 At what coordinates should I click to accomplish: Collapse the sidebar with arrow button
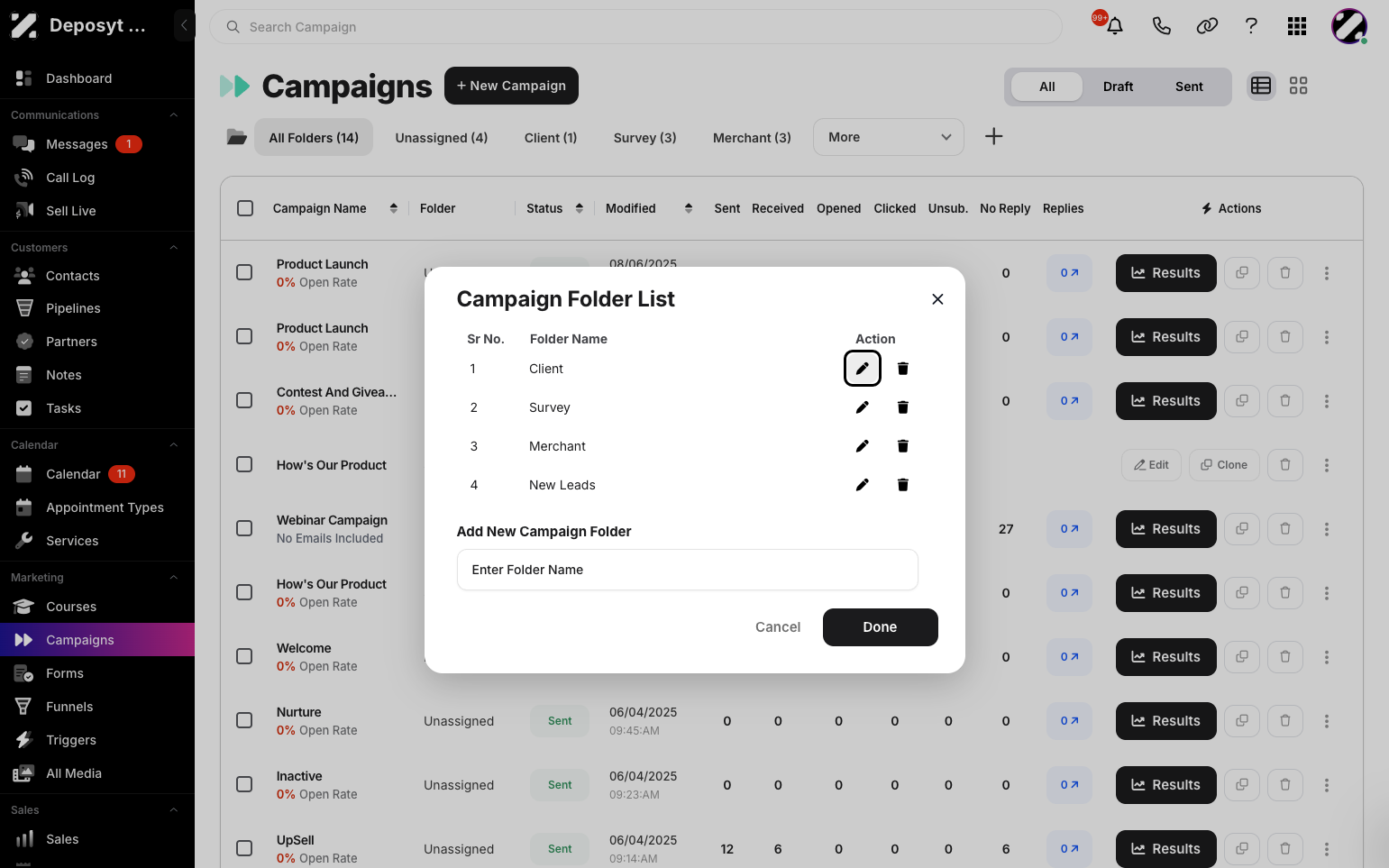pyautogui.click(x=184, y=25)
